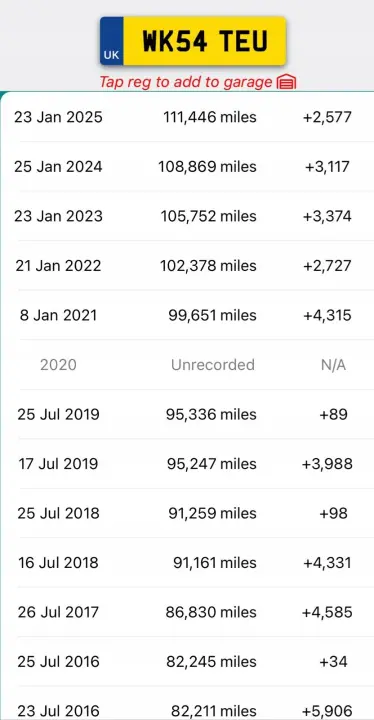Screen dimensions: 374x720
Task: Select the 25 Jan 2024 date entry
Action: 58,167
